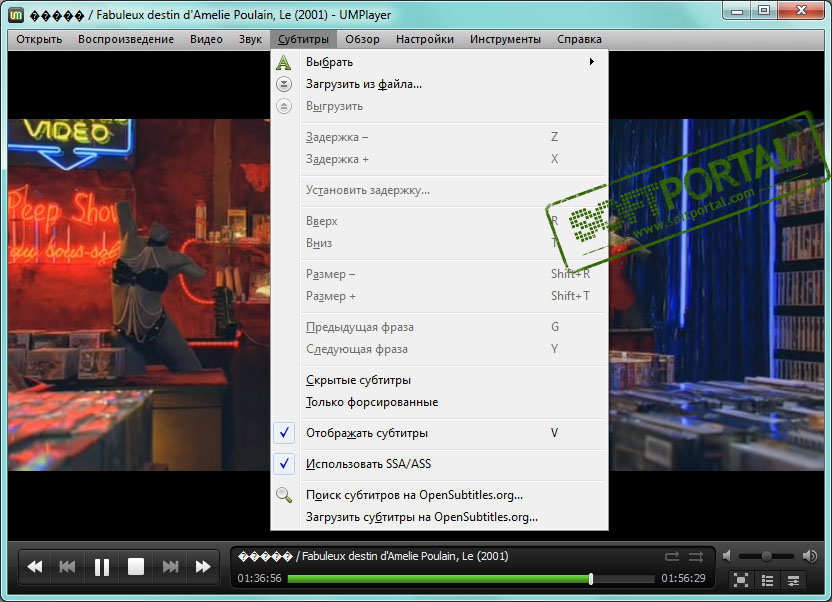Click the magnifier icon for OpenSubtitles search
The image size is (832, 602).
pos(284,495)
